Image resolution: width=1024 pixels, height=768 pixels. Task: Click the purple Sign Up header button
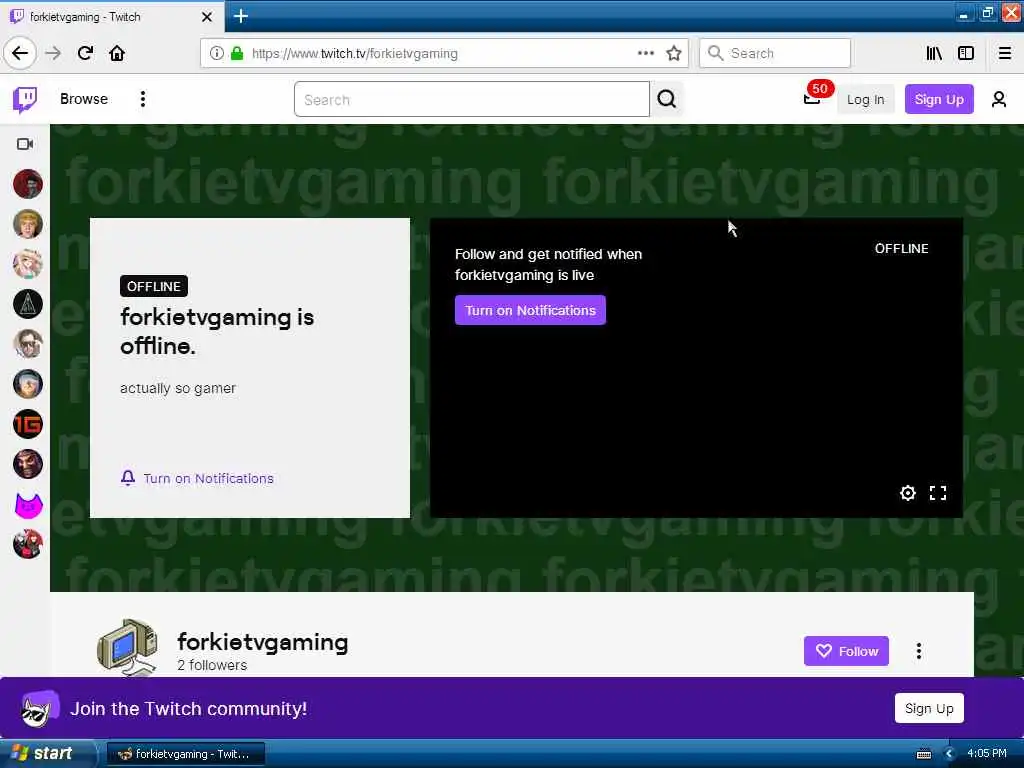(939, 99)
